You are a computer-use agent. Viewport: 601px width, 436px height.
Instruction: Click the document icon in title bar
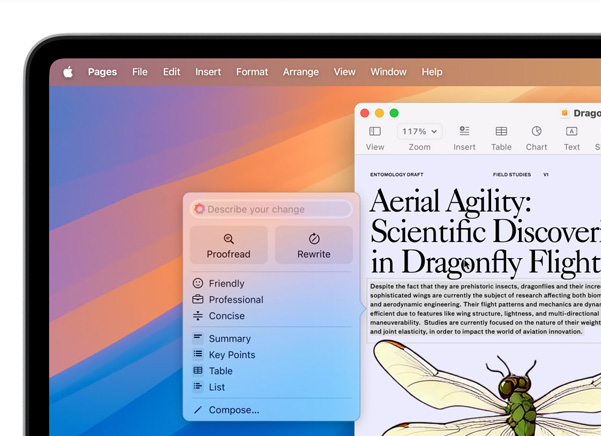[564, 113]
